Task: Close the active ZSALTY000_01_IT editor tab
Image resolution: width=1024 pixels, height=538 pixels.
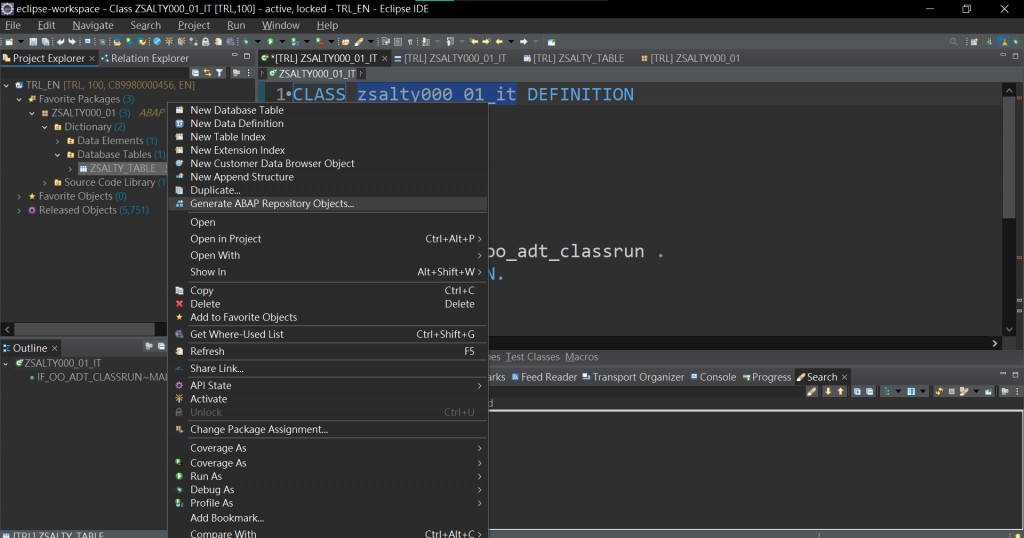Action: click(385, 59)
